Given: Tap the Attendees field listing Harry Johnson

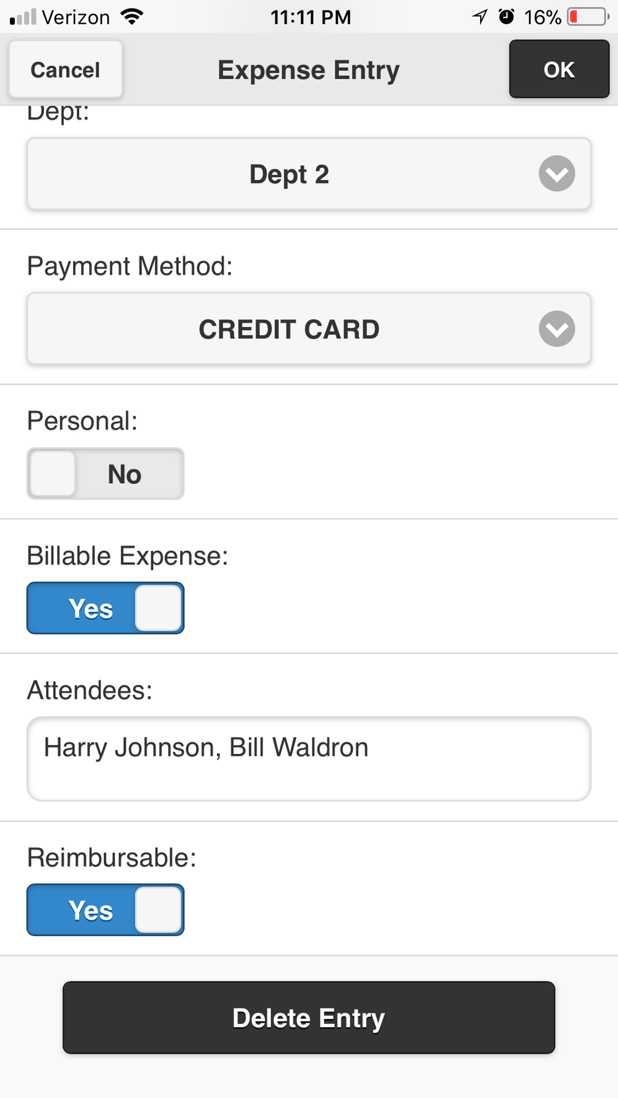Looking at the screenshot, I should pyautogui.click(x=308, y=758).
